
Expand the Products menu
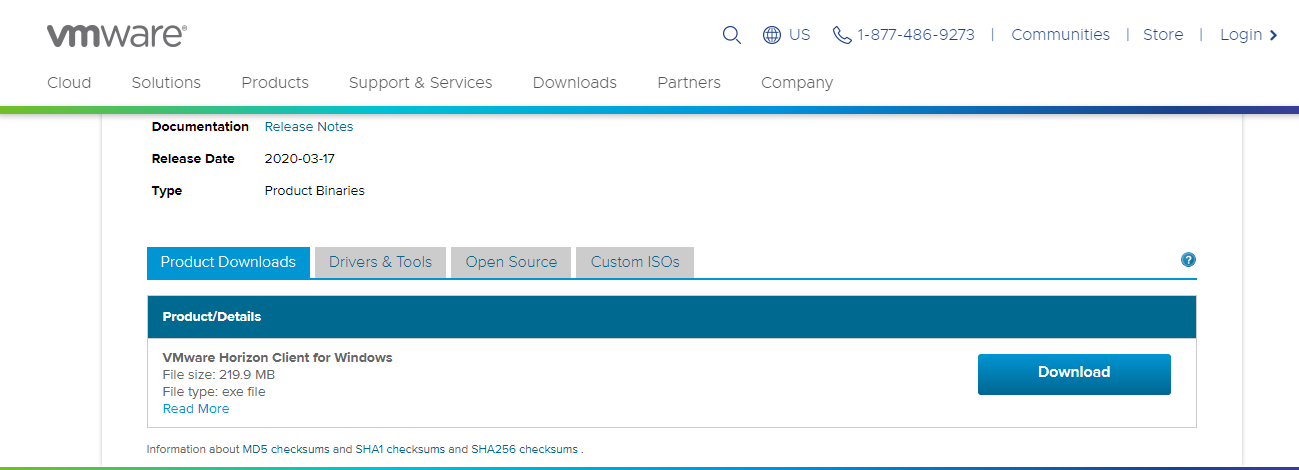tap(275, 83)
